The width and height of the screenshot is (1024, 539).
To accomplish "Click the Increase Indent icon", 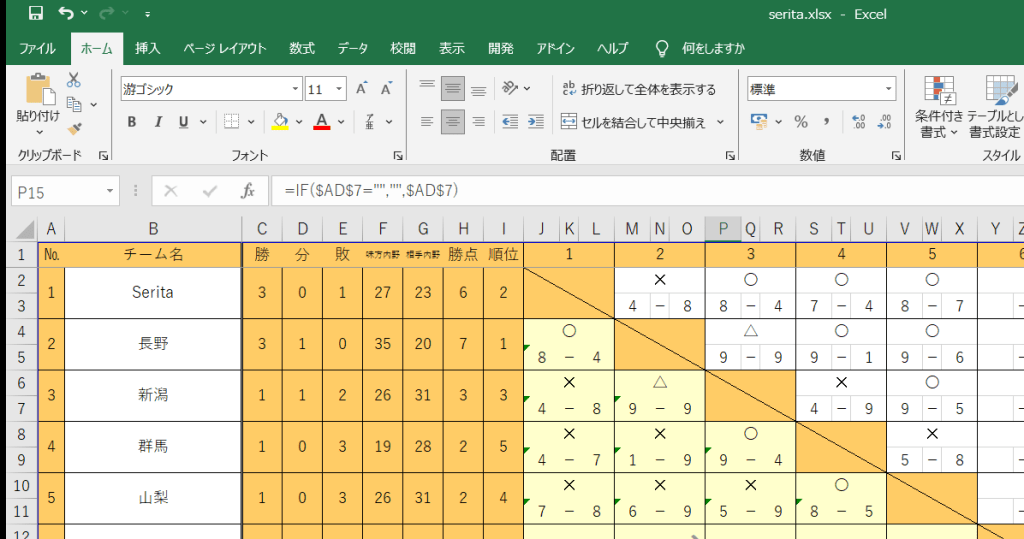I will click(537, 122).
